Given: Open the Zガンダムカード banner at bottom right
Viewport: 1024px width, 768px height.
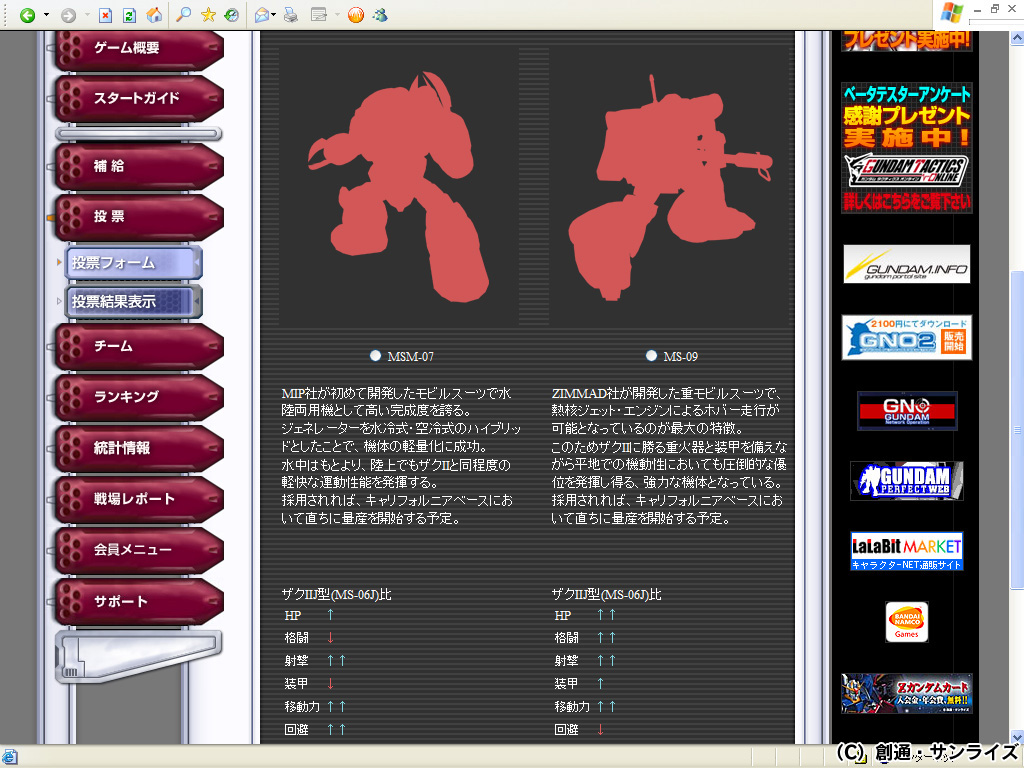Looking at the screenshot, I should click(906, 694).
